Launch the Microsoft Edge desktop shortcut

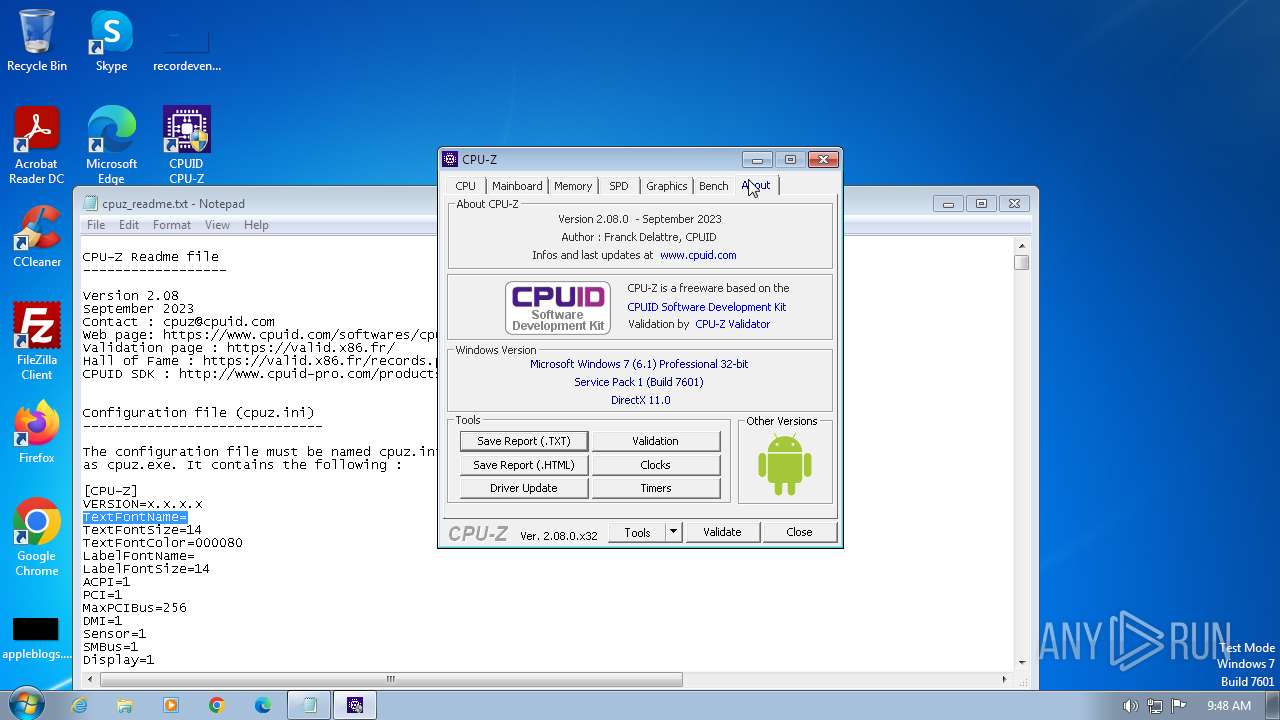(111, 145)
